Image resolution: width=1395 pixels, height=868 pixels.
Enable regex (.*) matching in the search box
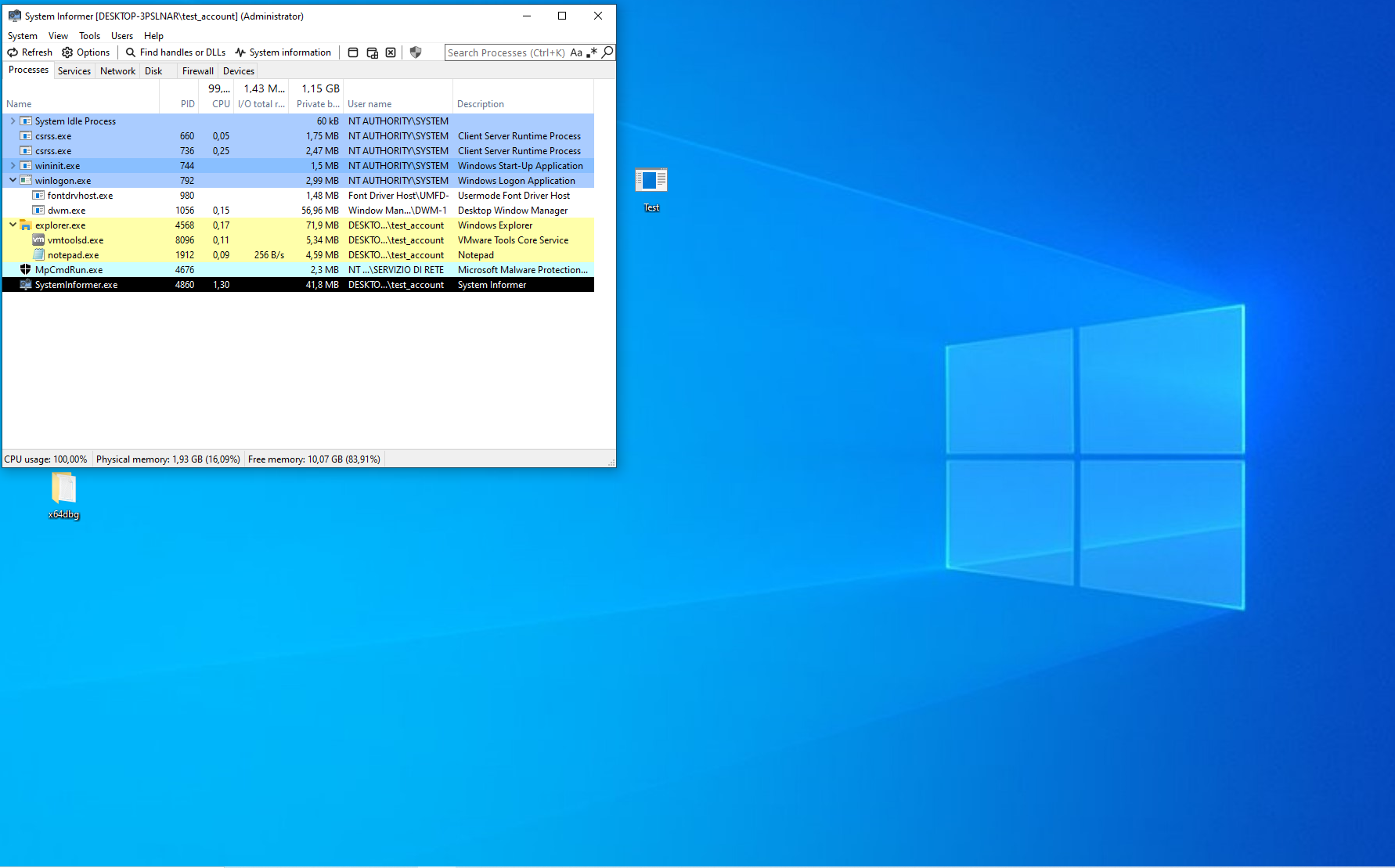593,52
